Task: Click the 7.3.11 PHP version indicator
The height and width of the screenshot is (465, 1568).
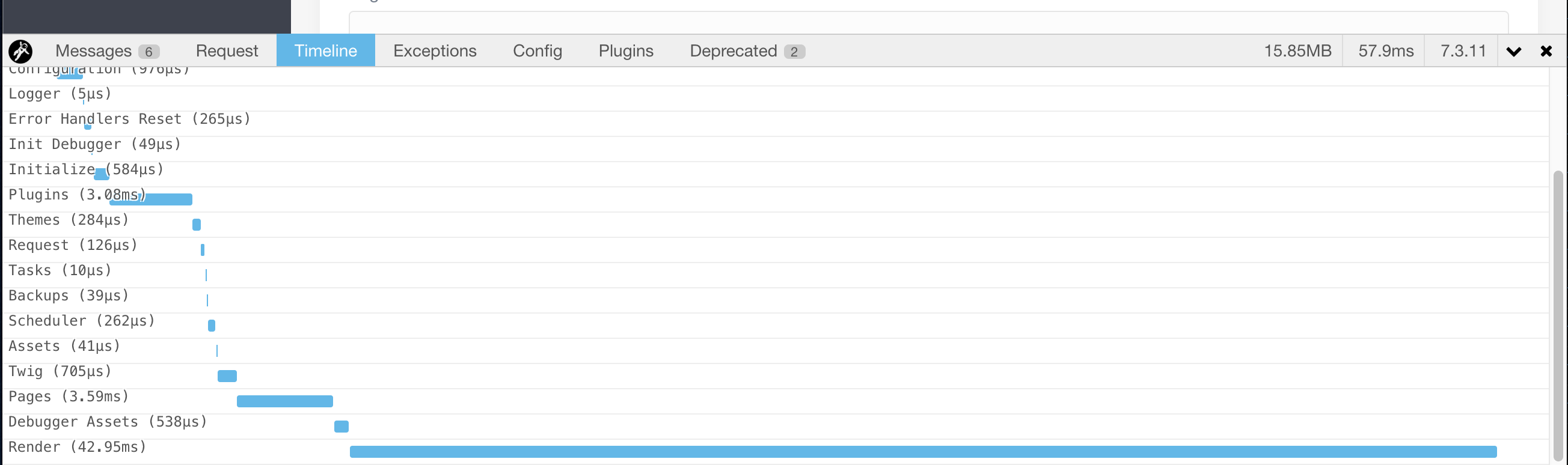Action: (1461, 51)
